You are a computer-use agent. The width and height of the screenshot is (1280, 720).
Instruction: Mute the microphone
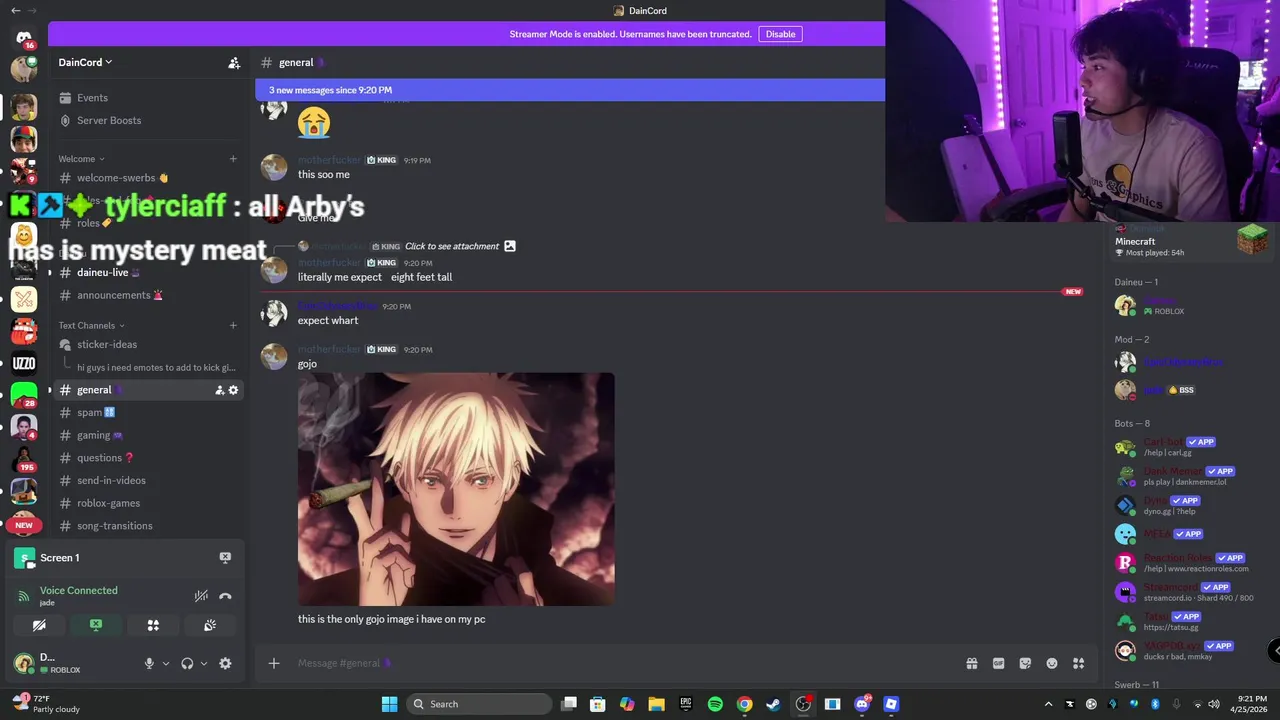[149, 663]
